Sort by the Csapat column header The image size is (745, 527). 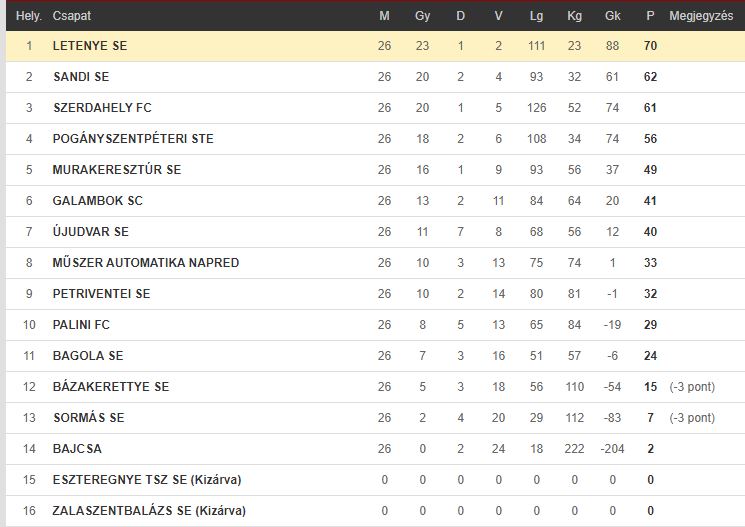pos(72,16)
